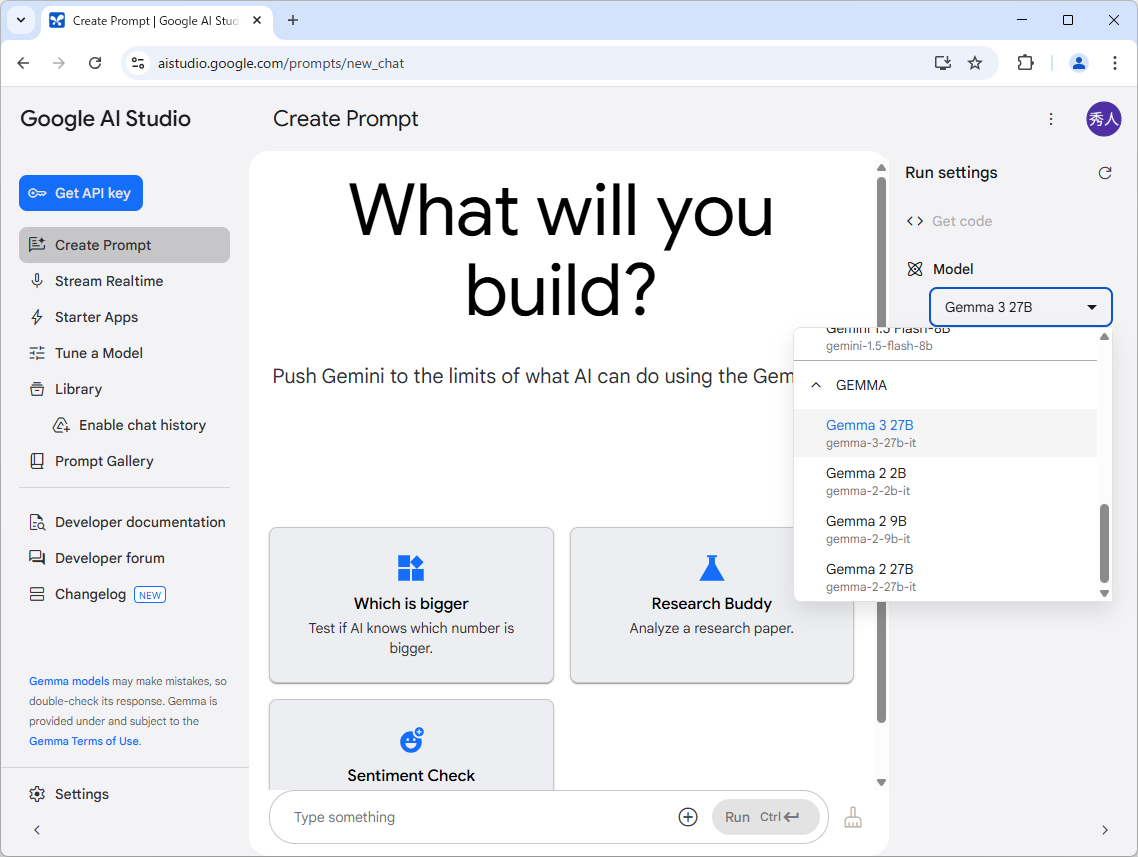Open the Starter Apps icon
1138x857 pixels.
pyautogui.click(x=37, y=317)
